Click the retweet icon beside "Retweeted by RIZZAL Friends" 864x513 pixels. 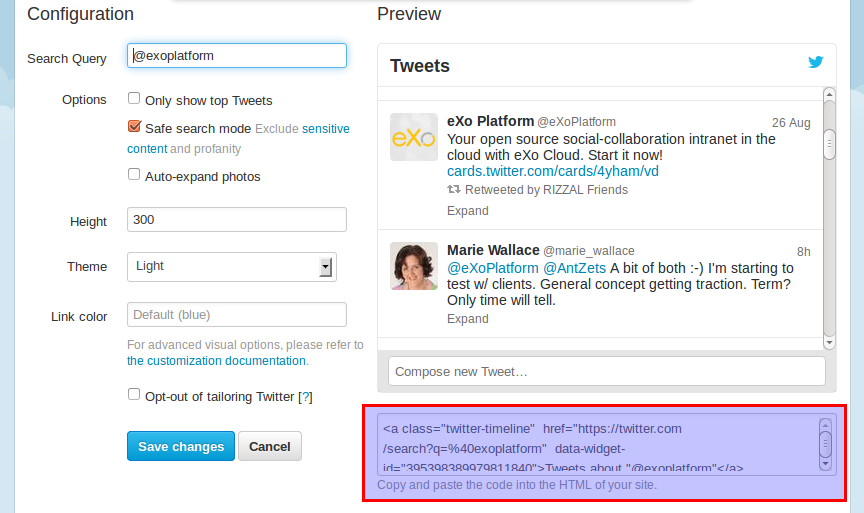click(453, 190)
